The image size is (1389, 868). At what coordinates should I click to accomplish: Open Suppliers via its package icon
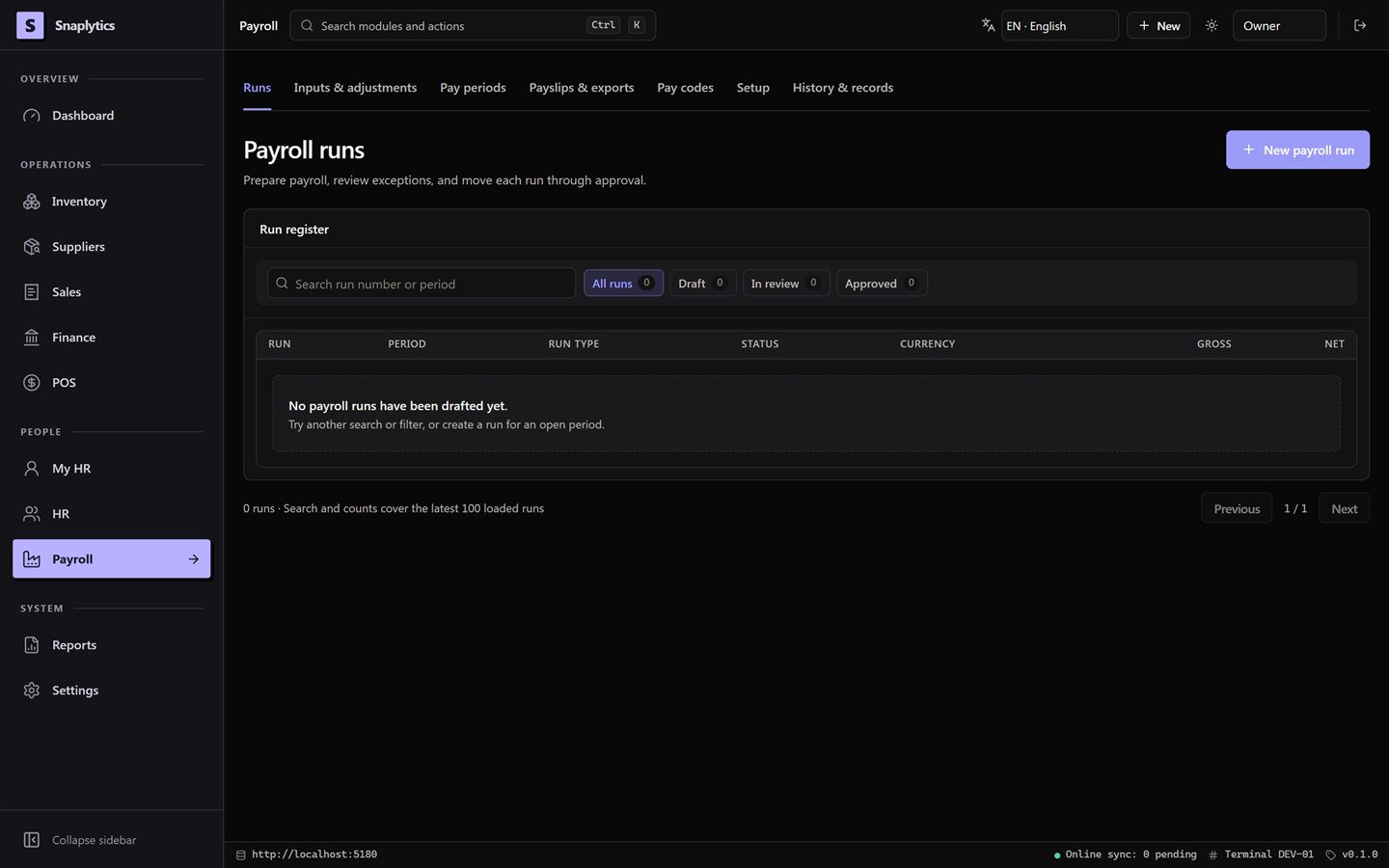[x=32, y=247]
